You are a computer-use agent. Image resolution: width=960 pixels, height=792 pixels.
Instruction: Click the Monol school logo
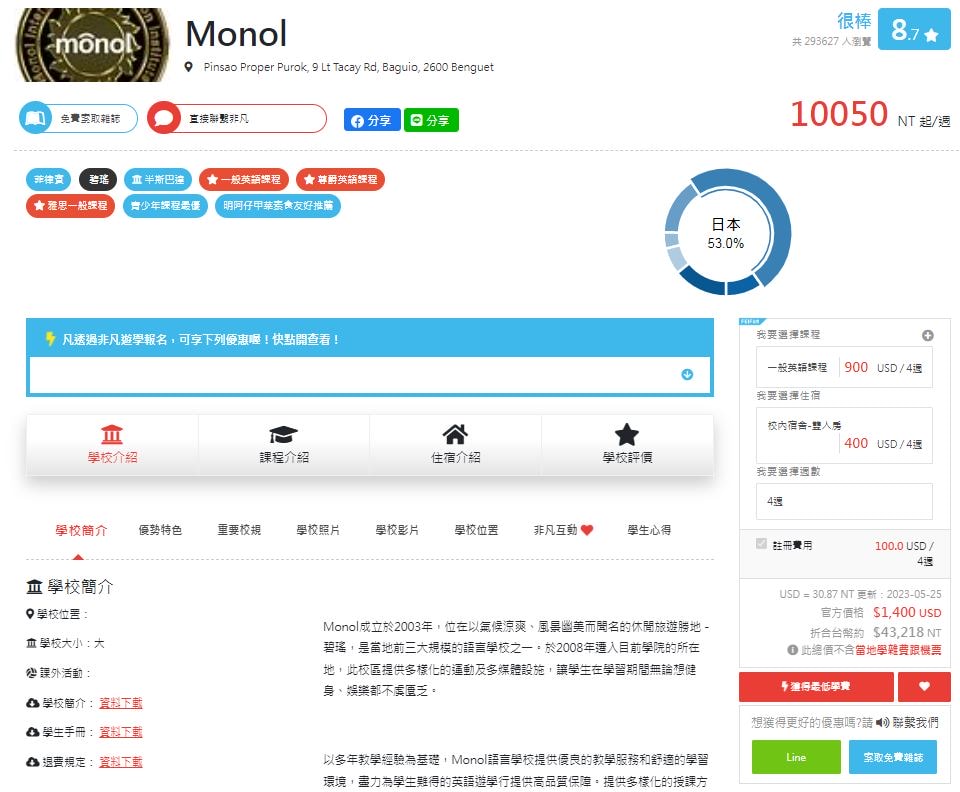(x=92, y=45)
